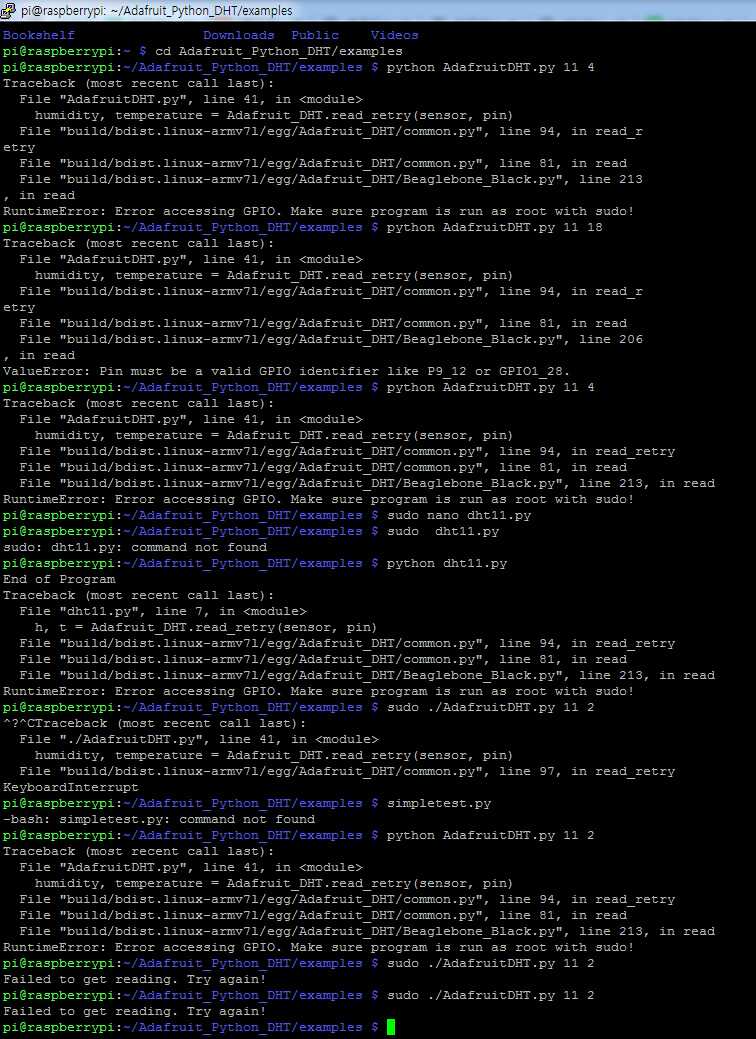Select the 'Bookshelf' directory name
Screen dimensions: 756x1039
(39, 35)
